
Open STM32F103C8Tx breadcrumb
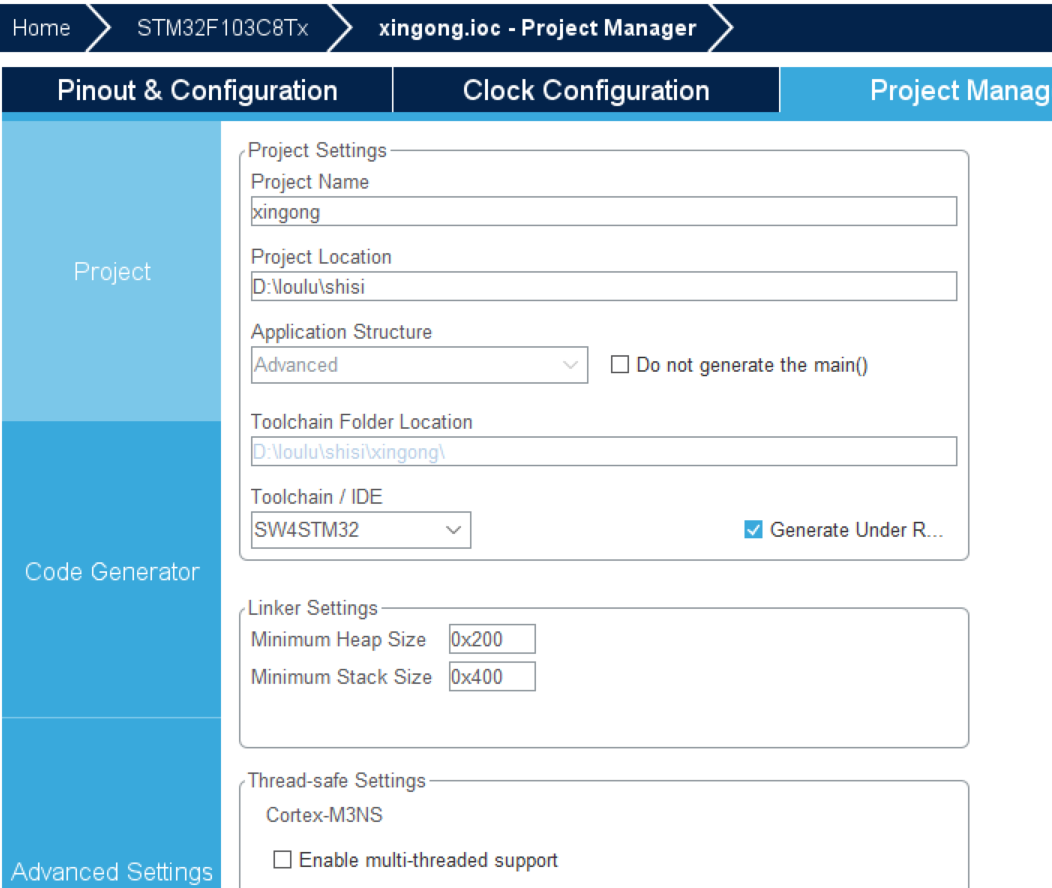pyautogui.click(x=222, y=27)
